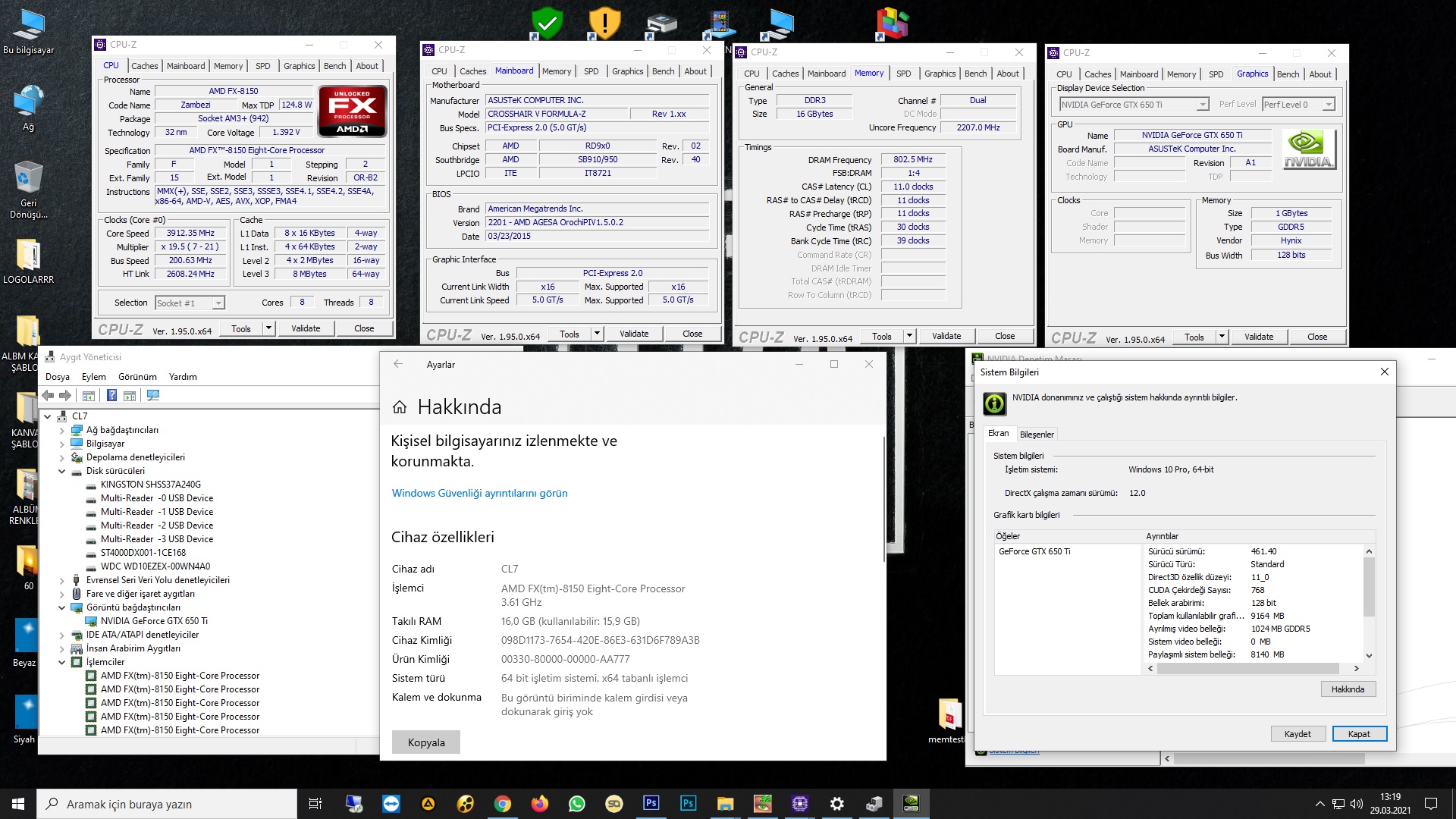Screen dimensions: 1456x819
Task: Open Settings gear icon in taskbar
Action: click(x=836, y=804)
